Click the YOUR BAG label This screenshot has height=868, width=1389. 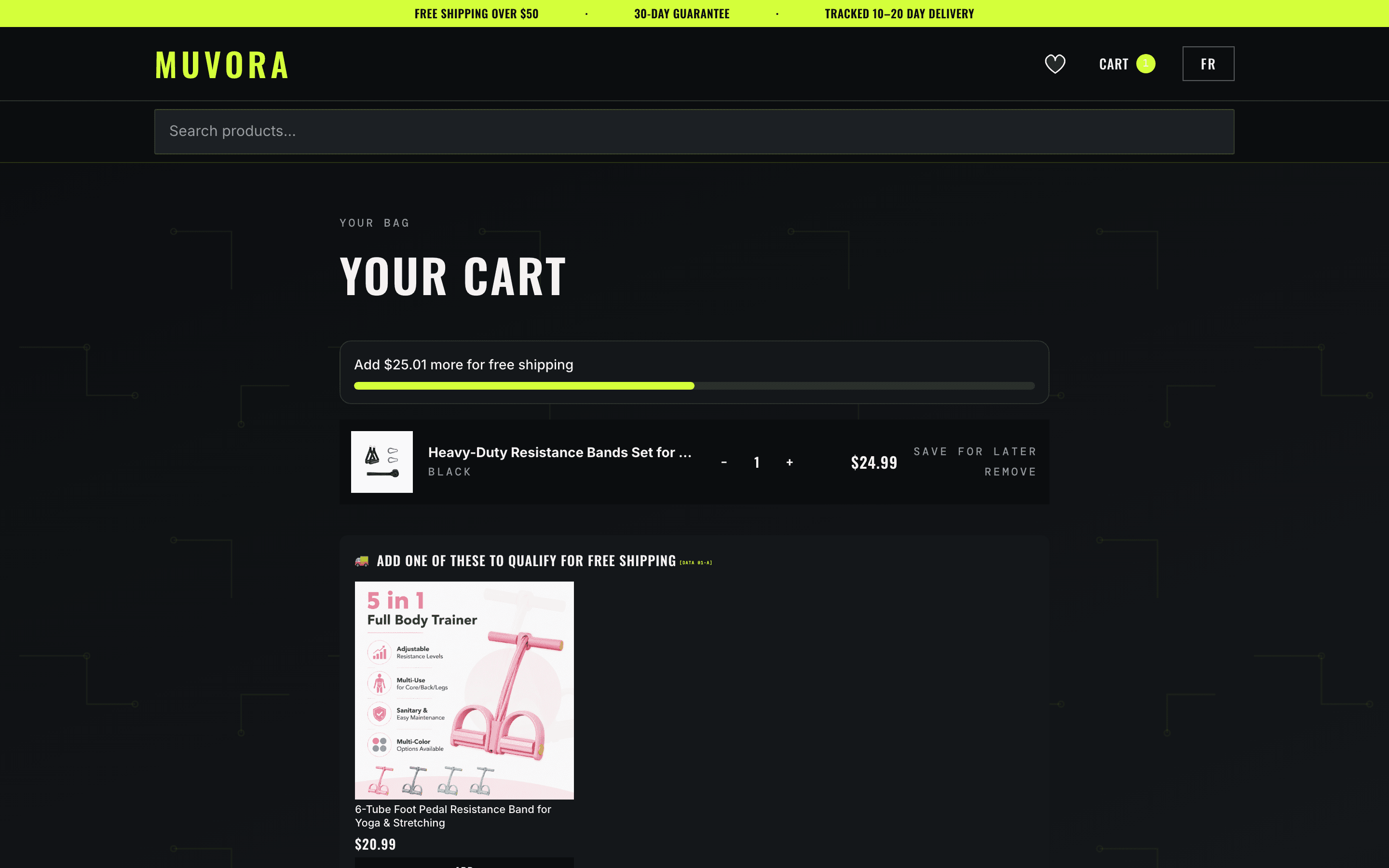pyautogui.click(x=374, y=223)
